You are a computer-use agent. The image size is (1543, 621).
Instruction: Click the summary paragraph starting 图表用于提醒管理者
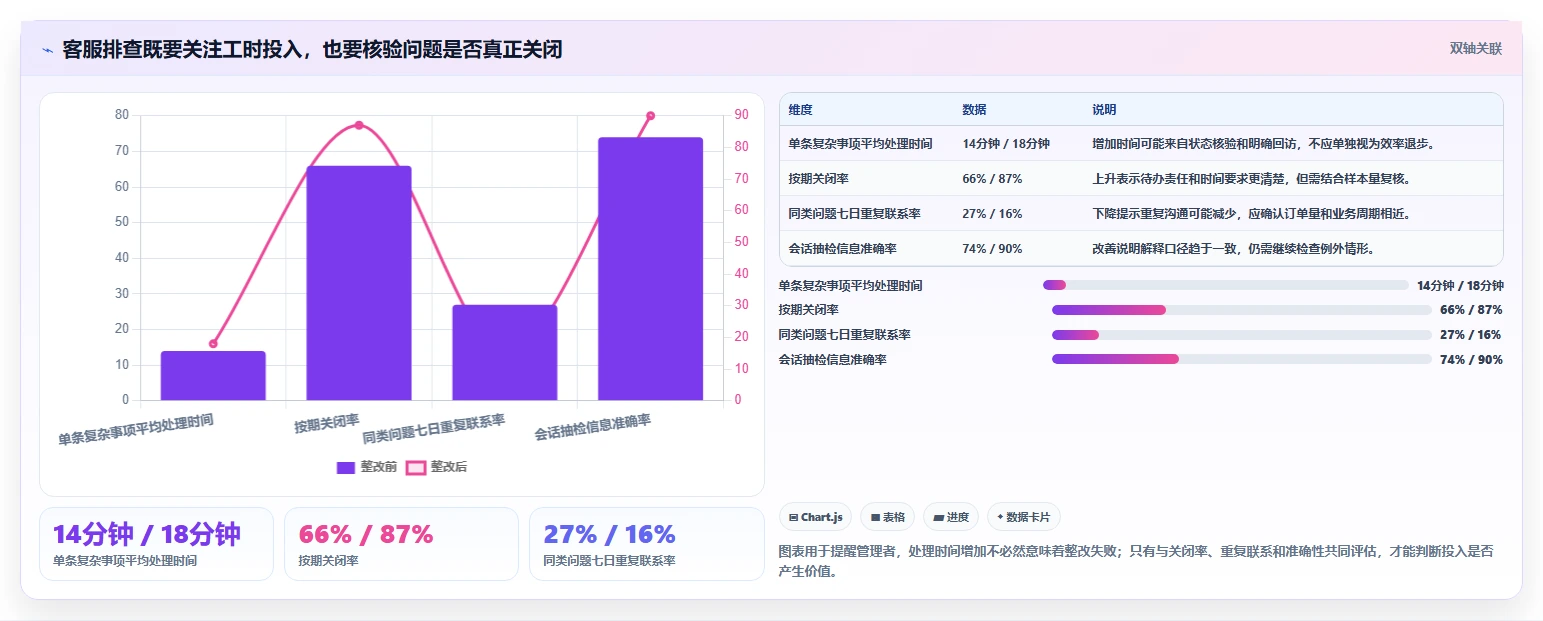coord(1135,561)
